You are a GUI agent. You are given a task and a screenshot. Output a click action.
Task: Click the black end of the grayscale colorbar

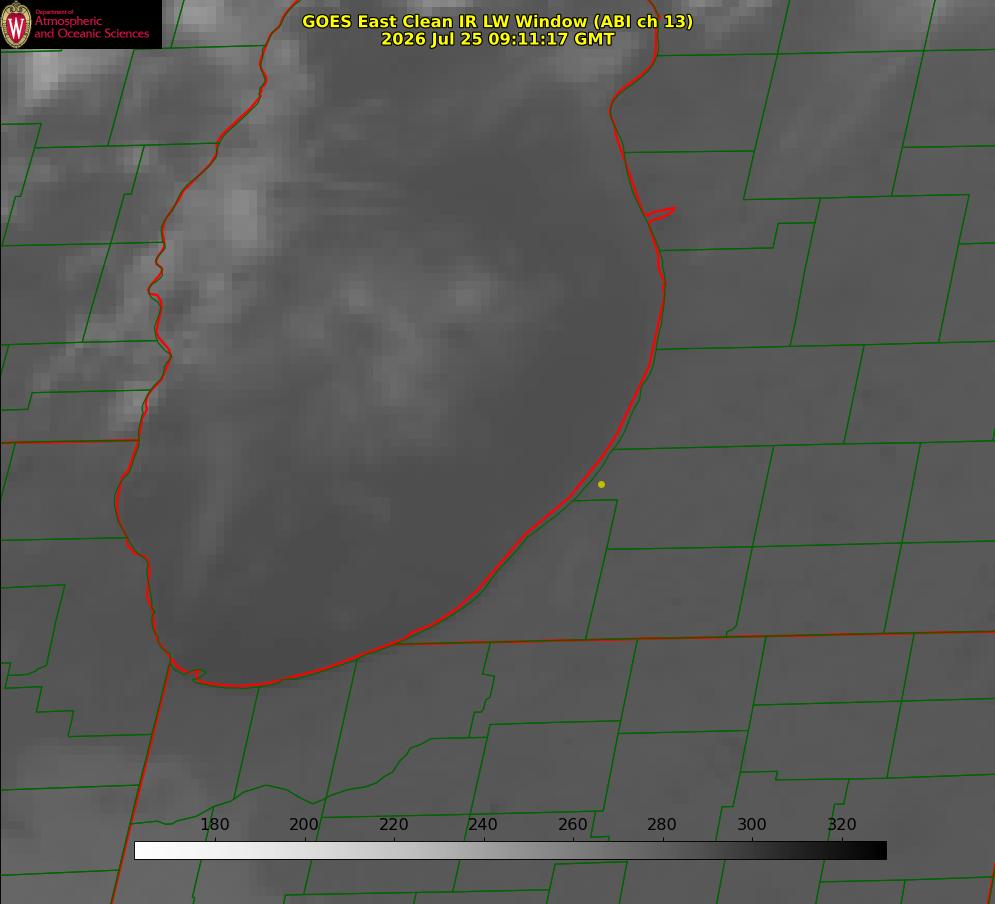[x=874, y=850]
